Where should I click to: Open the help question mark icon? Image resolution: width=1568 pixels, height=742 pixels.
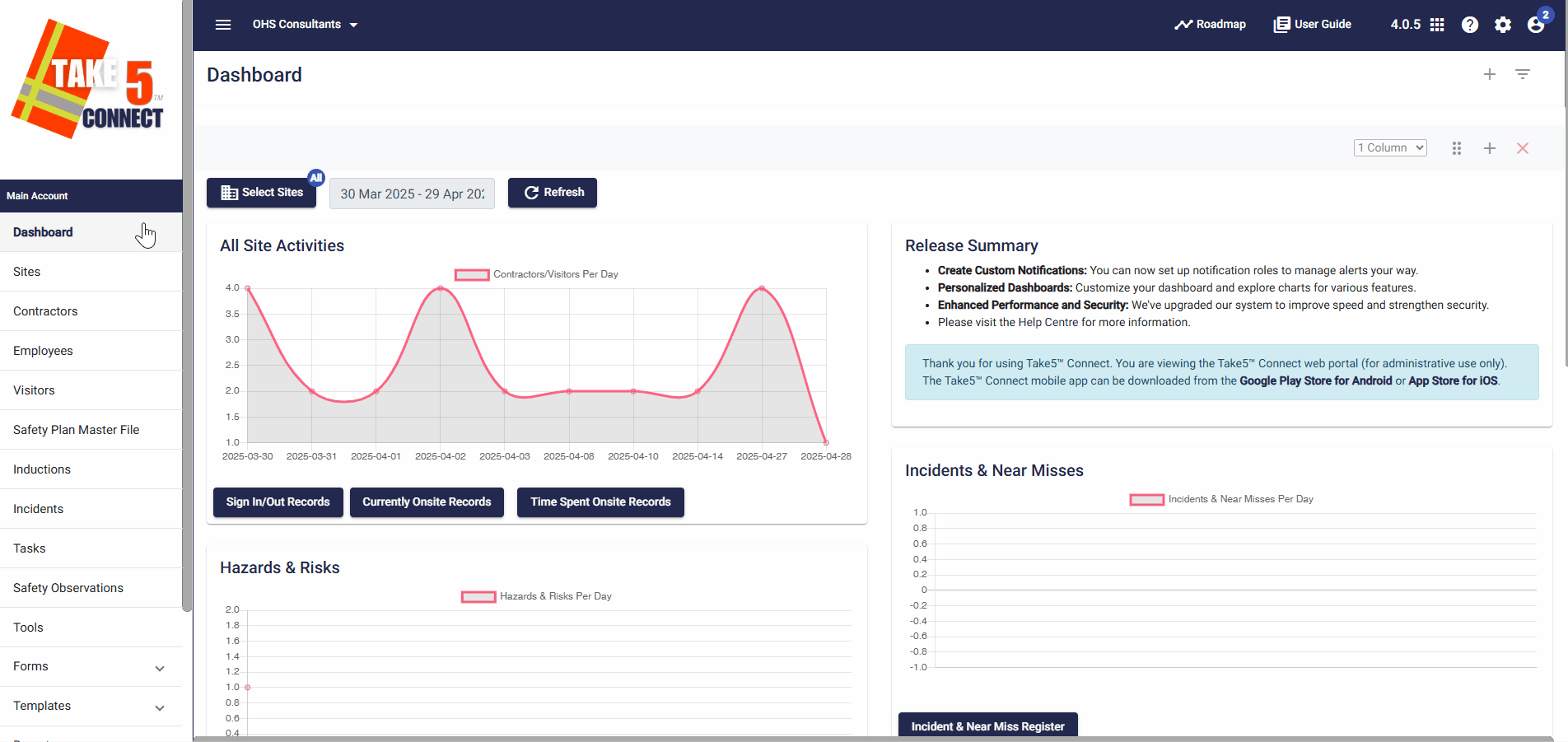1470,25
